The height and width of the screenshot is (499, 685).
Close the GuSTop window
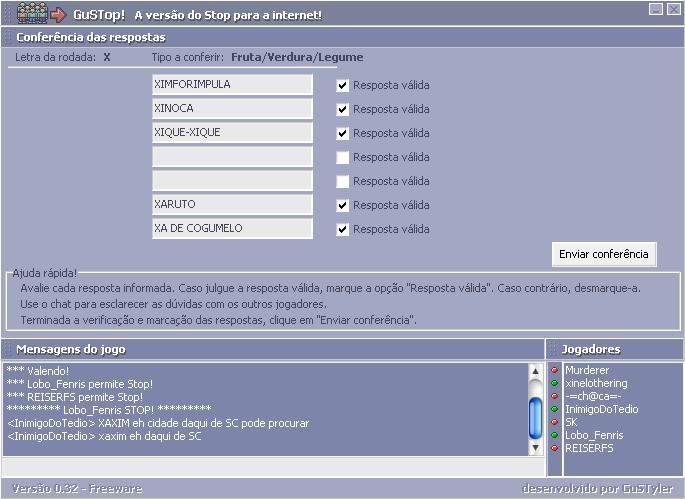pos(673,9)
